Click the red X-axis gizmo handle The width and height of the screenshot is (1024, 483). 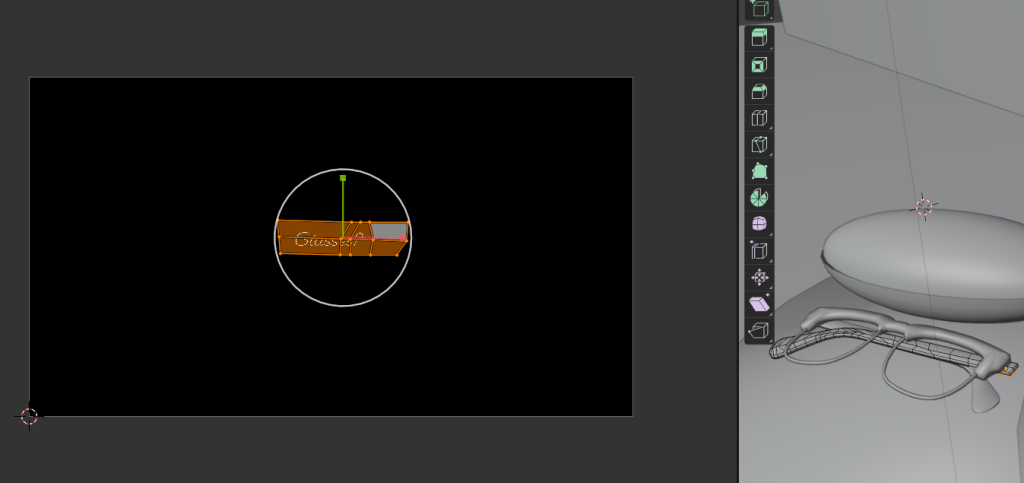[404, 238]
